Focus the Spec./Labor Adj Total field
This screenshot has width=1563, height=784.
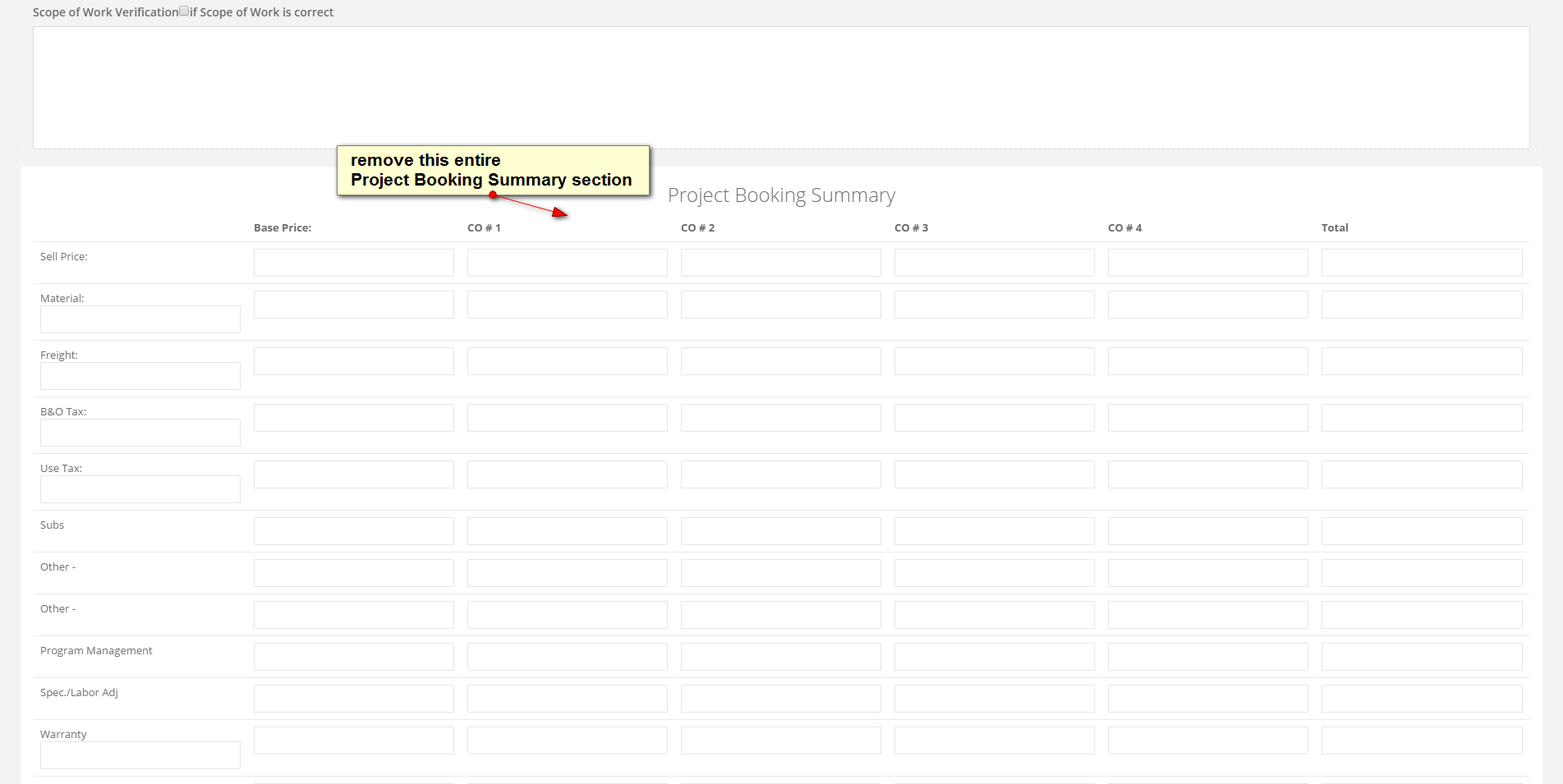(1422, 699)
